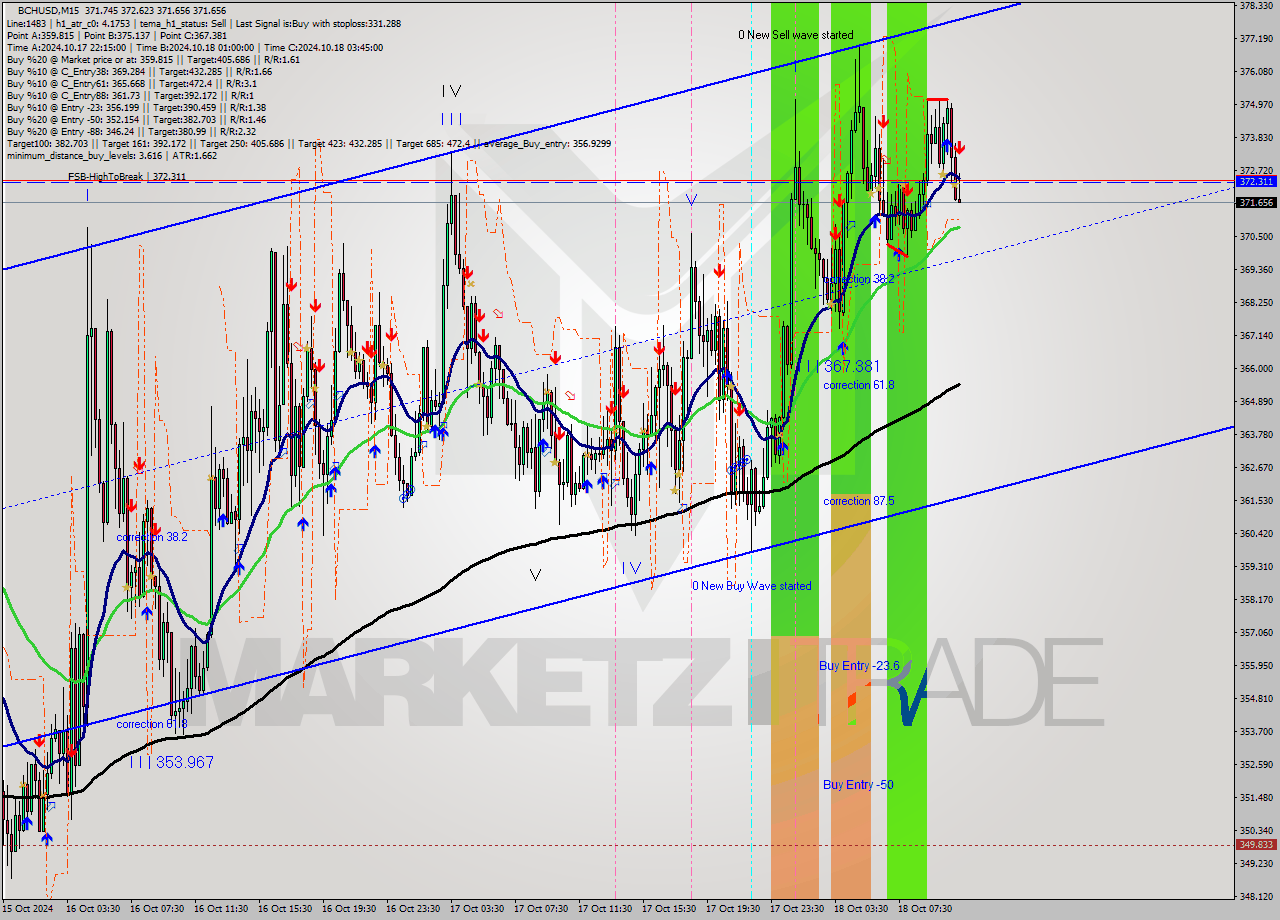The width and height of the screenshot is (1280, 920).
Task: Click the 366.000 price axis value
Action: [x=1255, y=369]
